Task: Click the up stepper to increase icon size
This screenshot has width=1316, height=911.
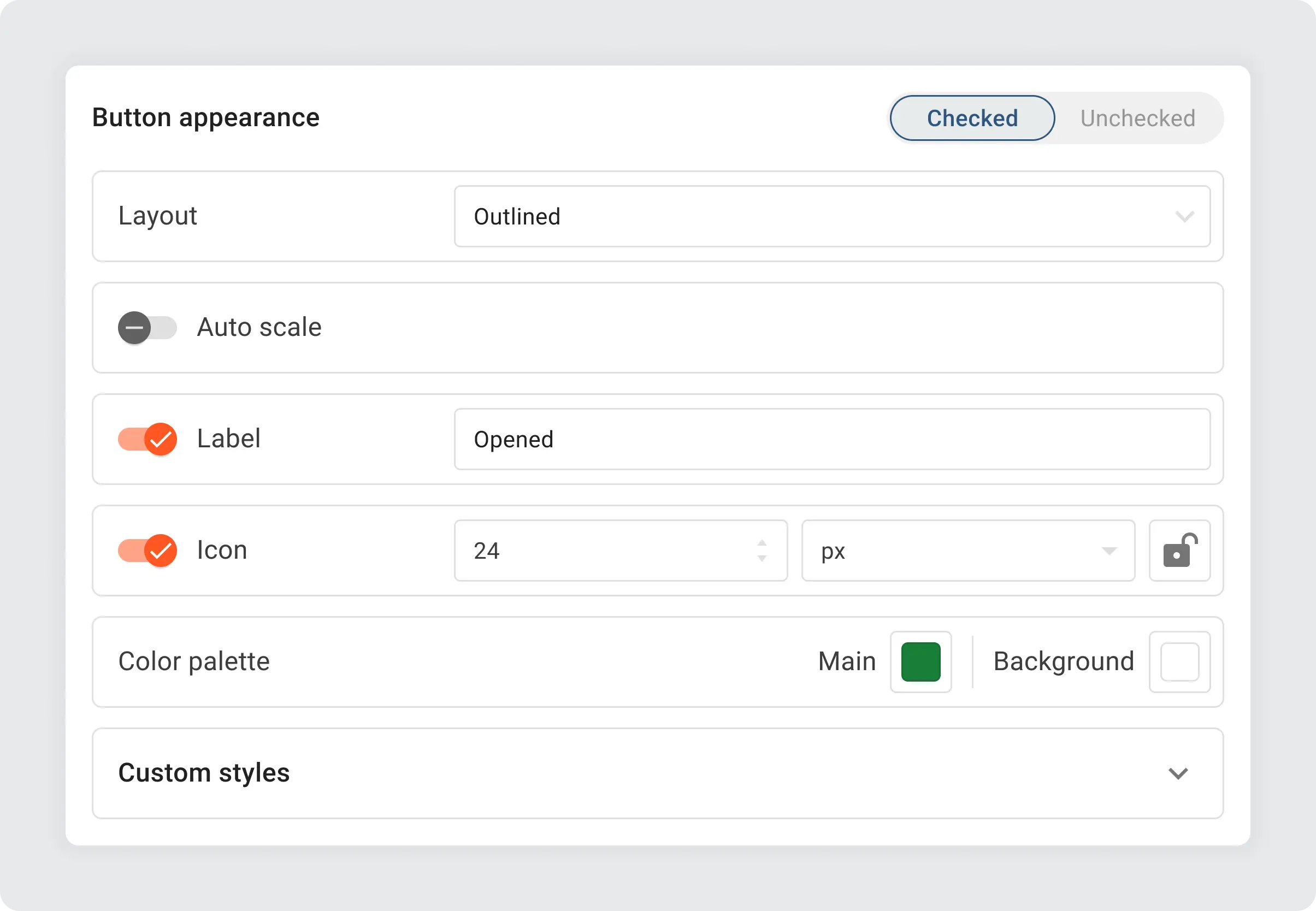Action: pos(762,541)
